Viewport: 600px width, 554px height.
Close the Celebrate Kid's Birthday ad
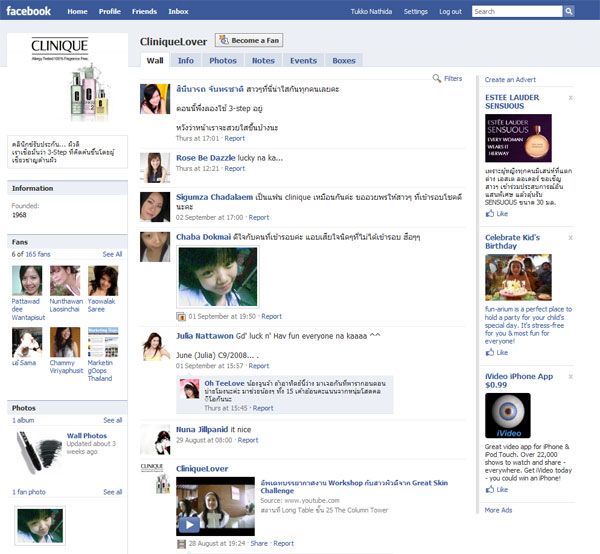point(571,238)
